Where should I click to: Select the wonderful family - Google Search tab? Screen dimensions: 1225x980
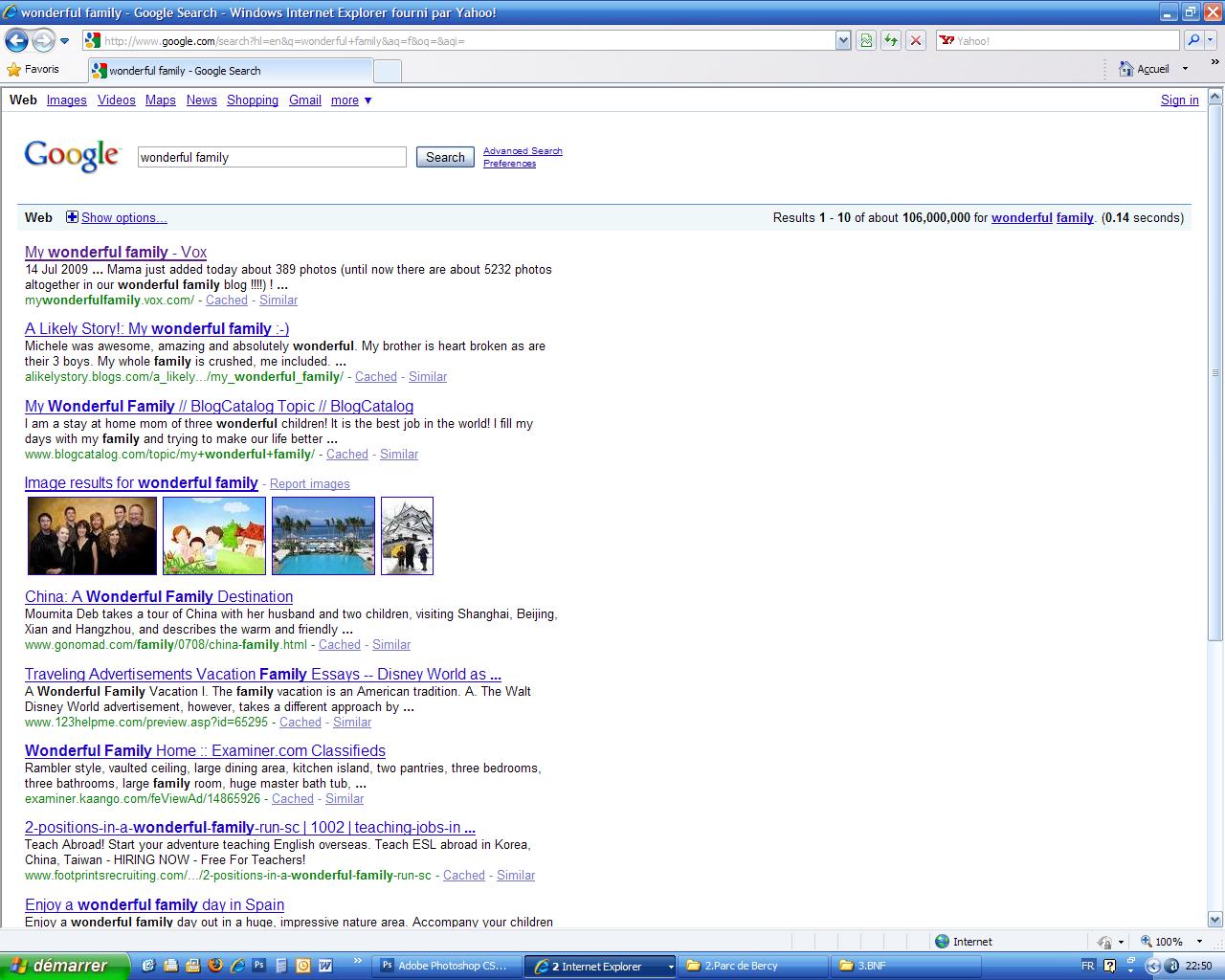tap(230, 71)
